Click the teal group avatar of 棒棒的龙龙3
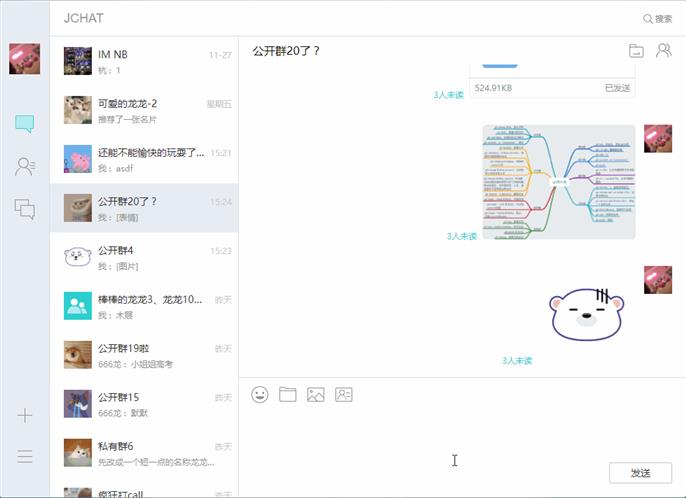The height and width of the screenshot is (498, 686). 78,306
